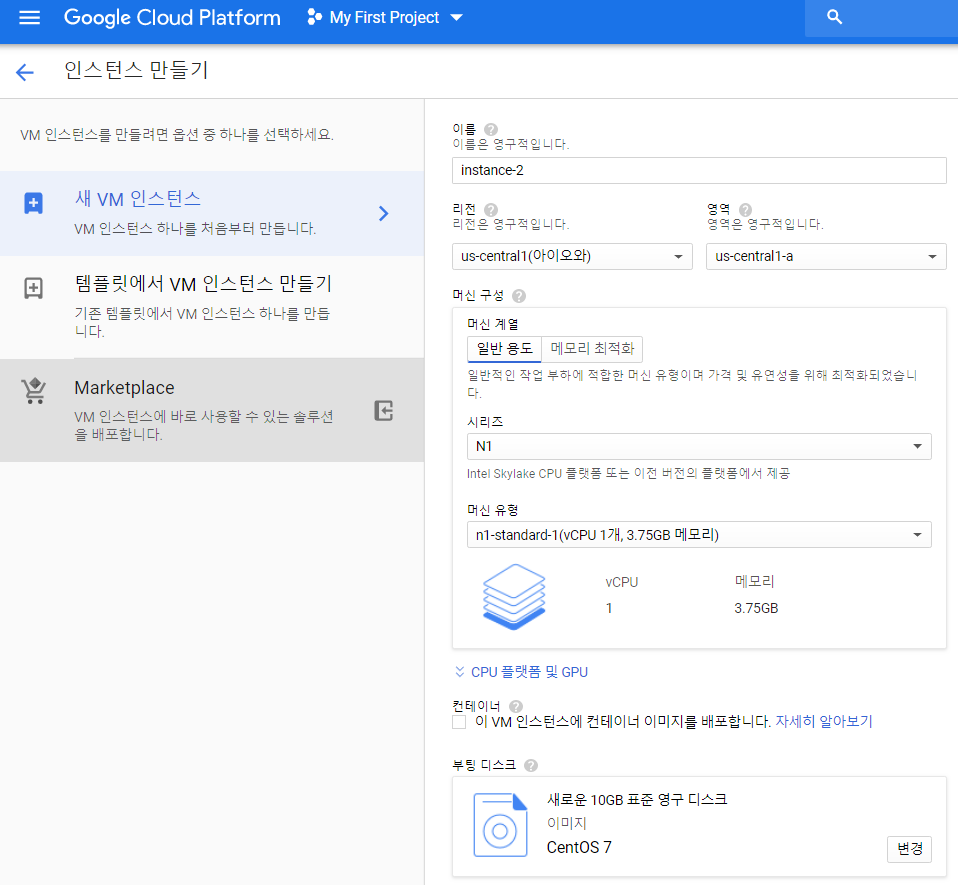This screenshot has width=958, height=885.
Task: Click the help icon next to 이름
Action: (491, 129)
